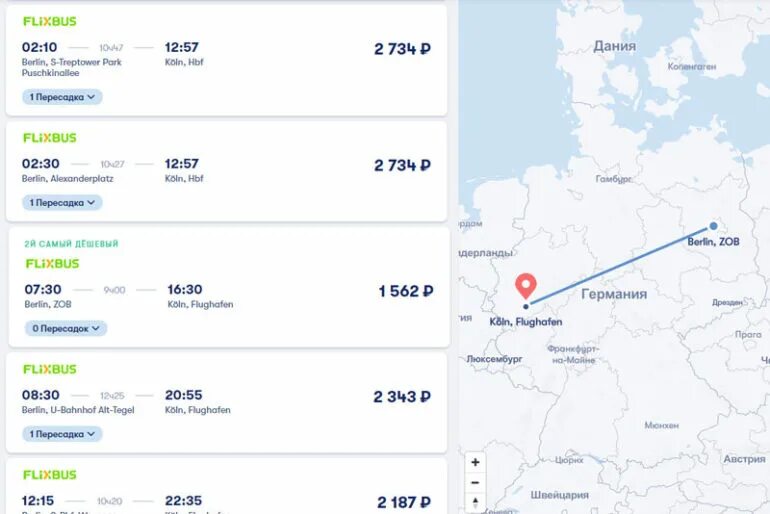Screen dimensions: 770x514
Task: Zoom in the map with plus button
Action: [475, 462]
